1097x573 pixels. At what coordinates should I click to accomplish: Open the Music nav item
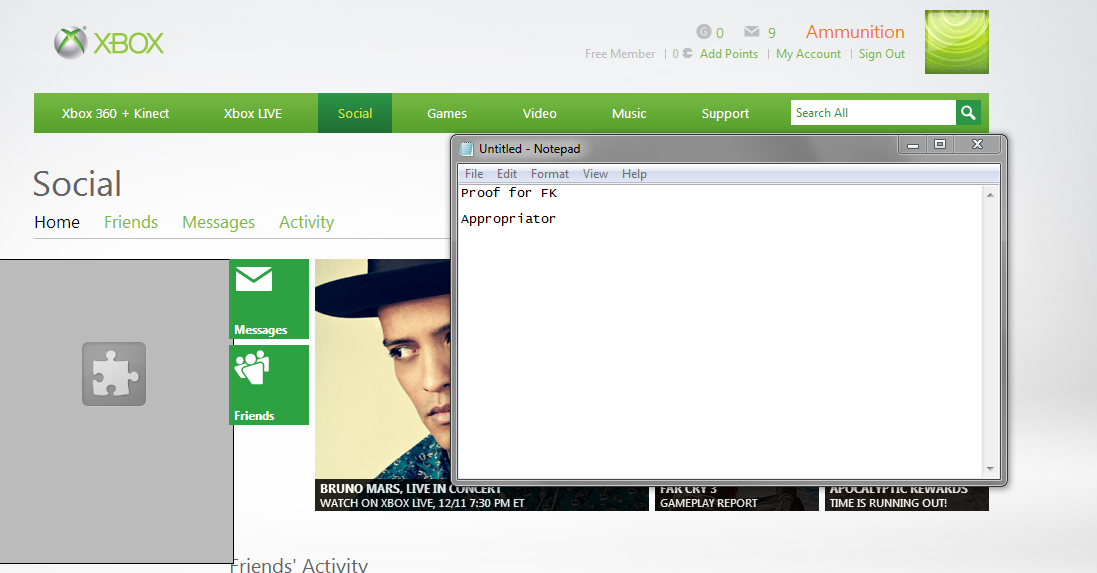629,113
